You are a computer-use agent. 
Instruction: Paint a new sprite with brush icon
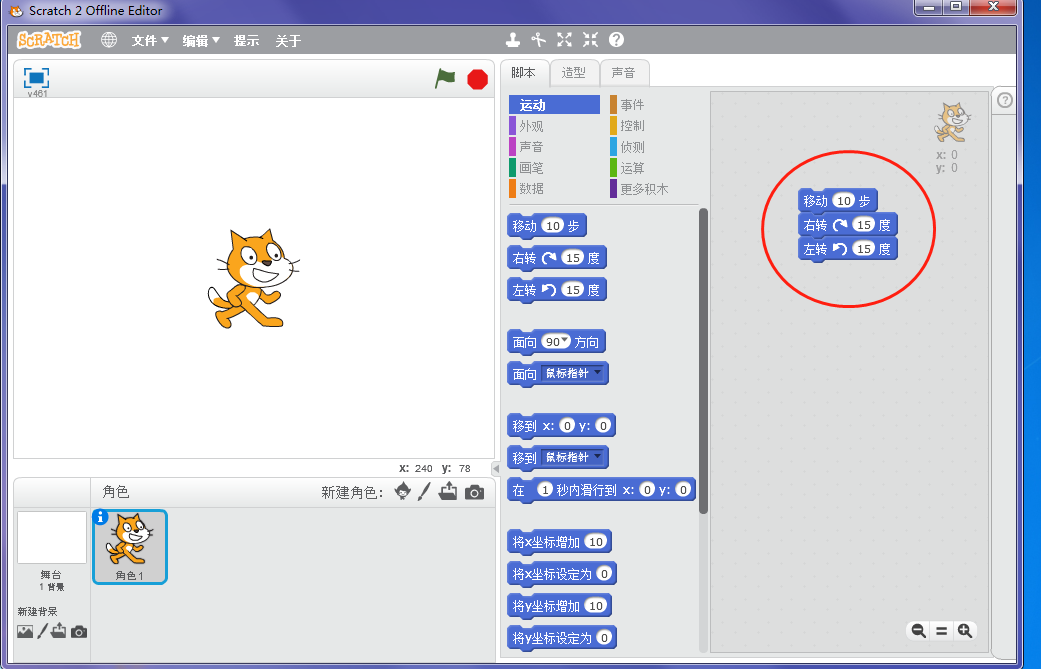[x=424, y=491]
